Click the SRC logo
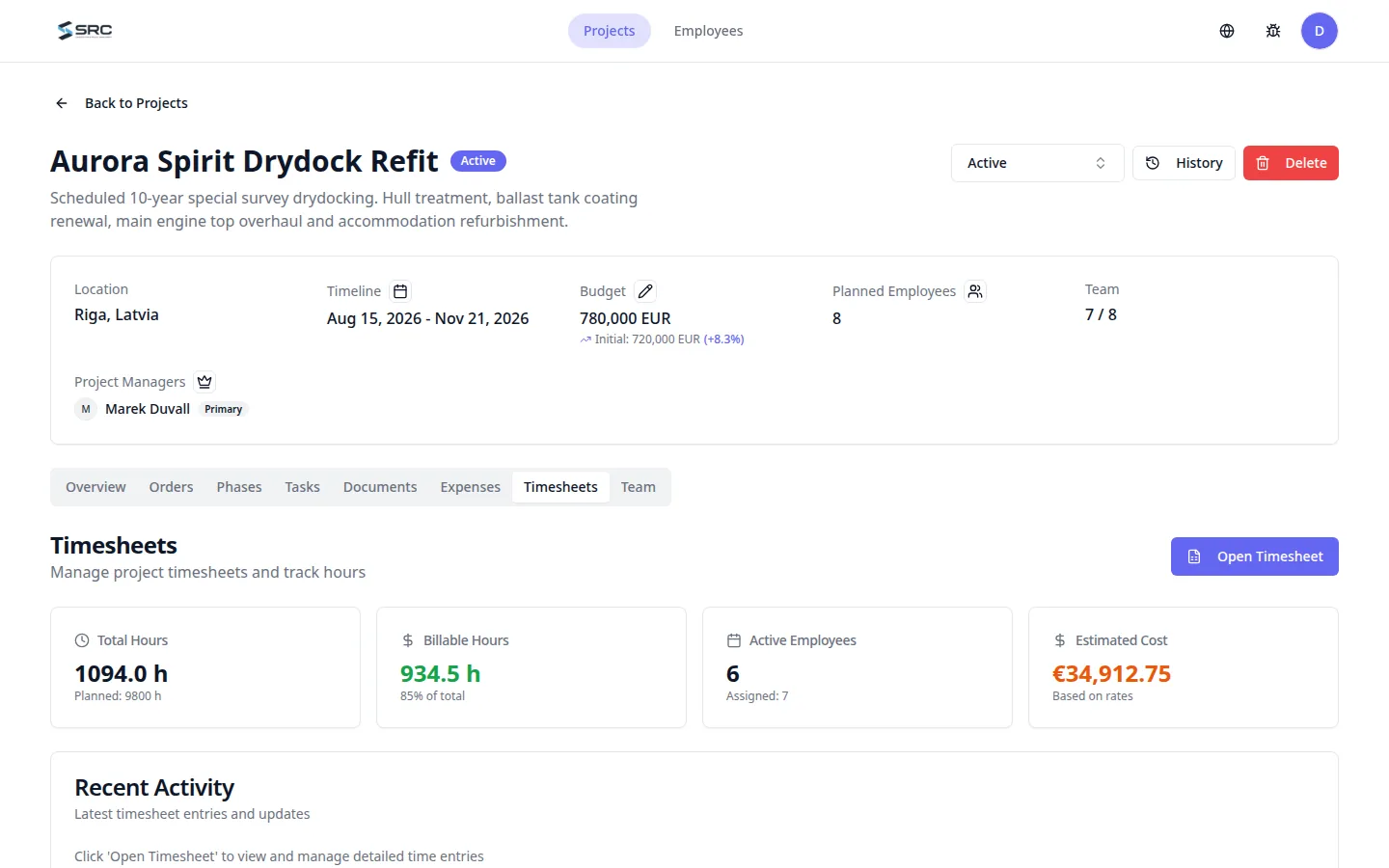 click(x=85, y=31)
